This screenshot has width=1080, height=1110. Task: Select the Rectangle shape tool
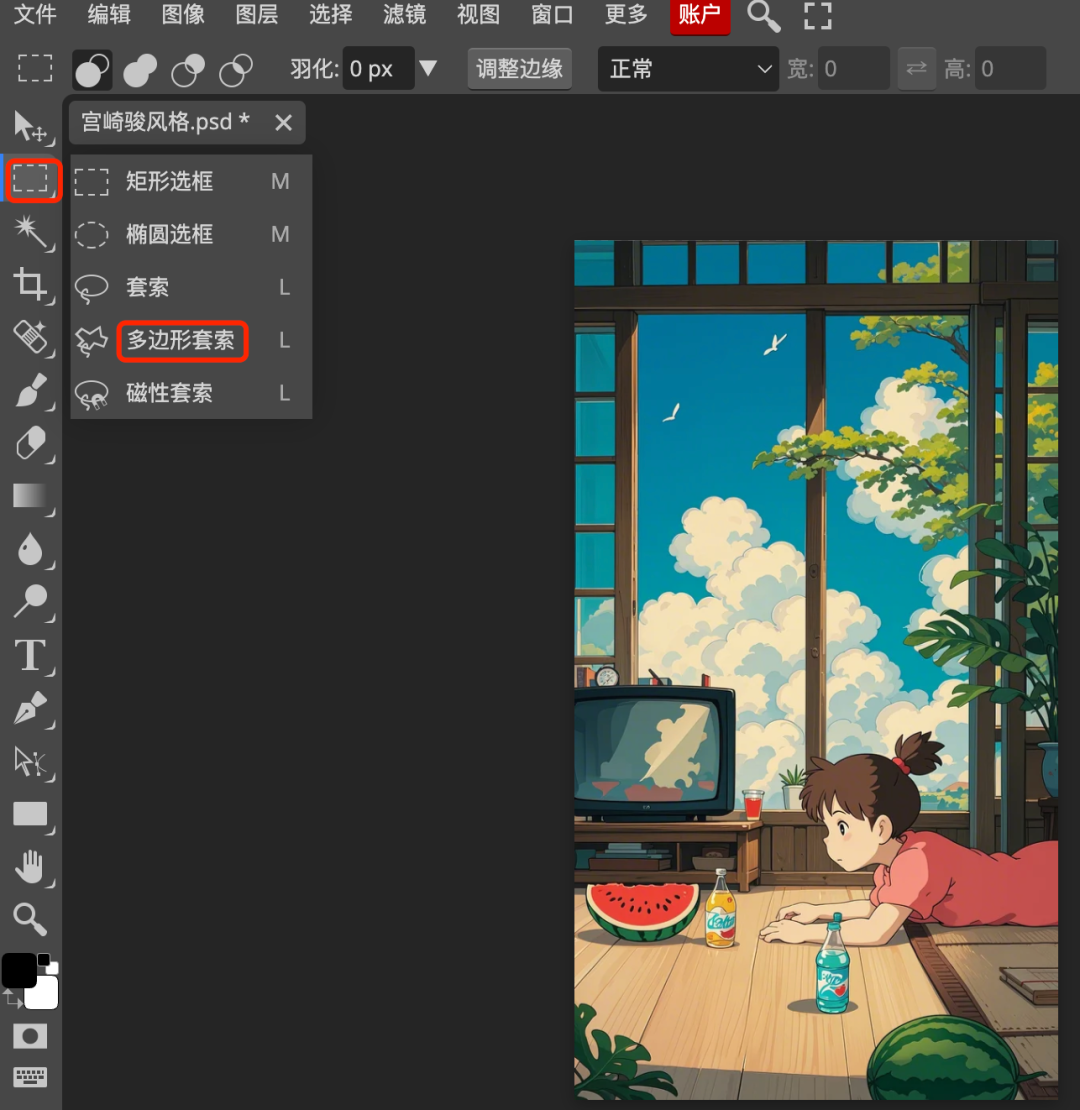[30, 814]
